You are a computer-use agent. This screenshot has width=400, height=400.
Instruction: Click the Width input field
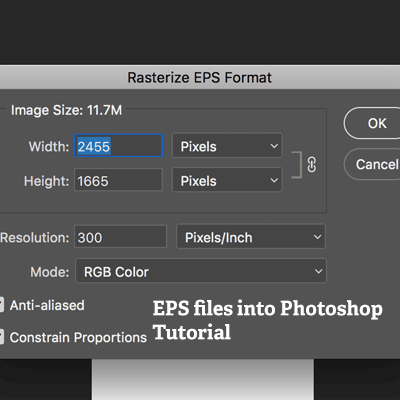tap(118, 146)
